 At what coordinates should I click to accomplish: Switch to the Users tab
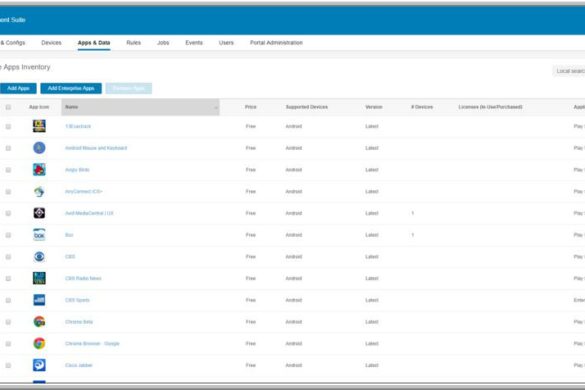click(226, 43)
